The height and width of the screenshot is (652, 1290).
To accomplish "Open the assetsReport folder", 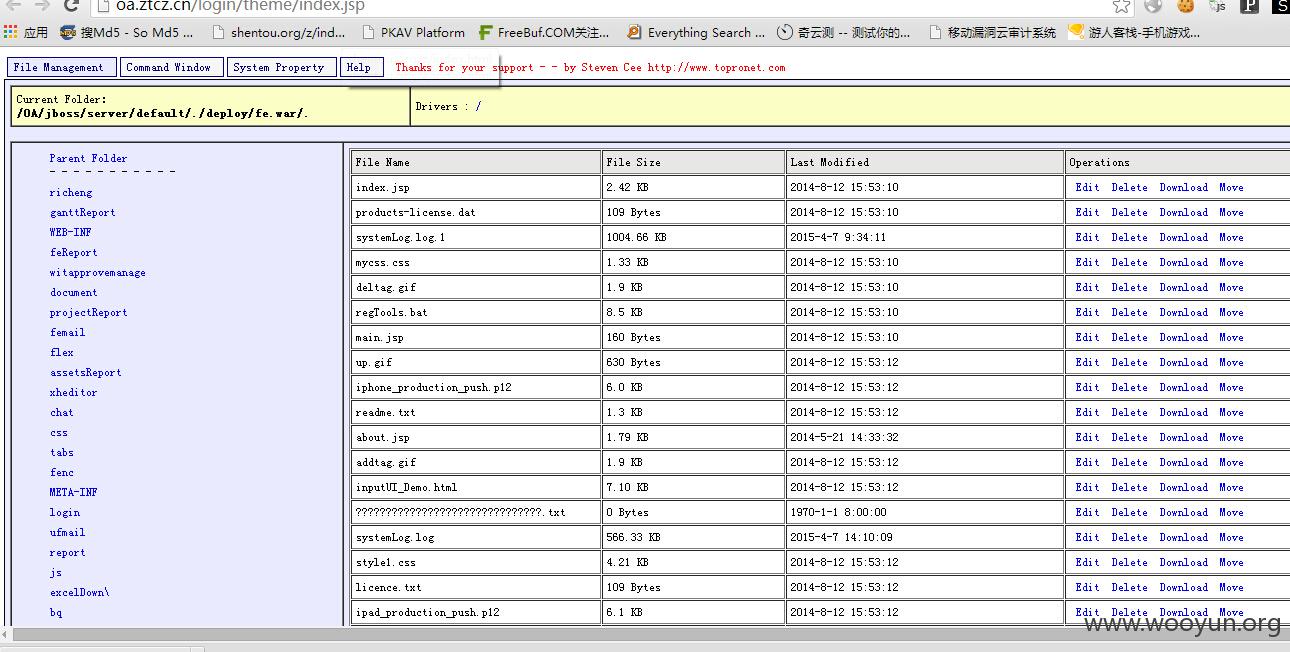I will 86,372.
